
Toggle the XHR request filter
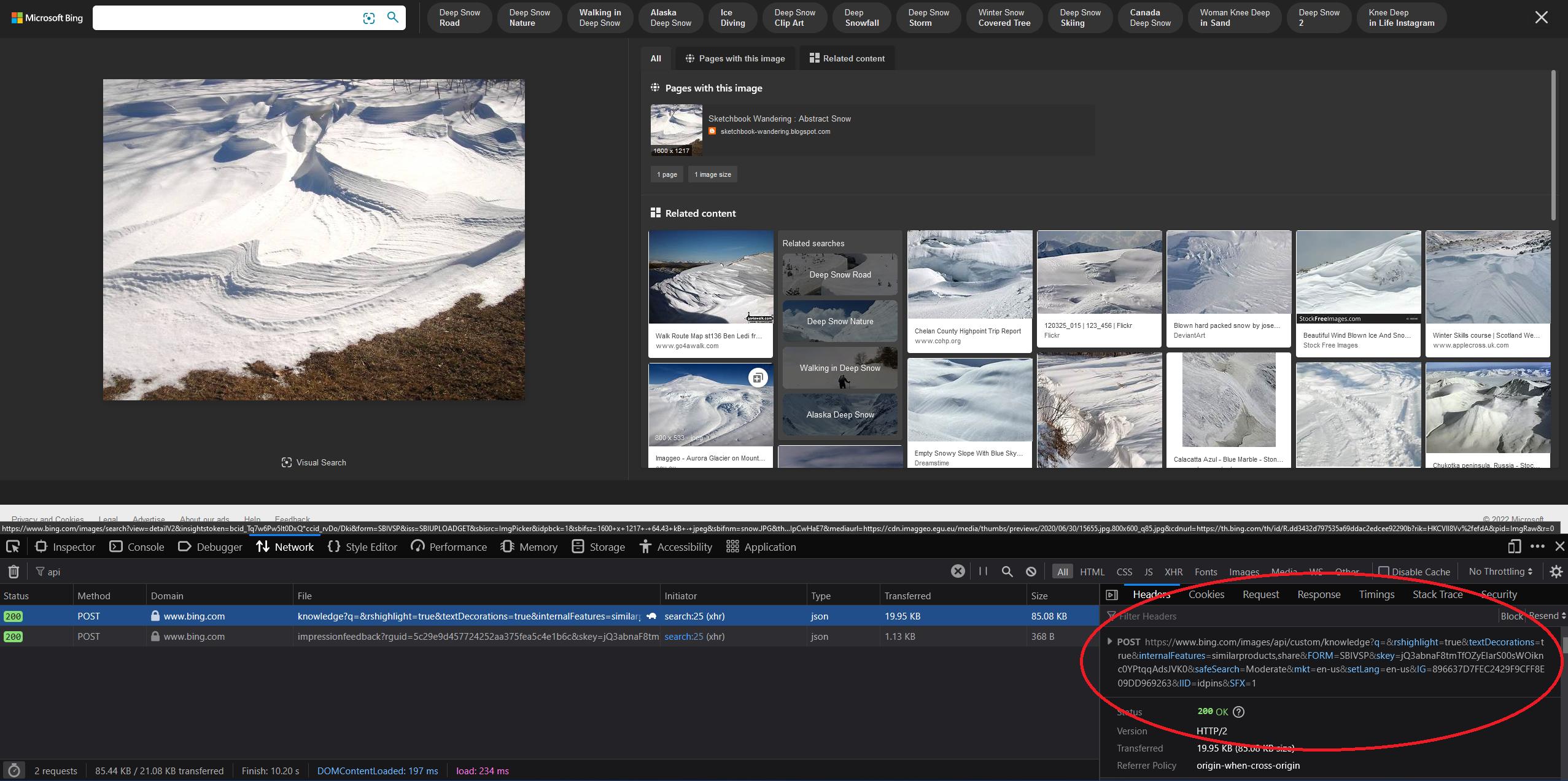tap(1173, 572)
